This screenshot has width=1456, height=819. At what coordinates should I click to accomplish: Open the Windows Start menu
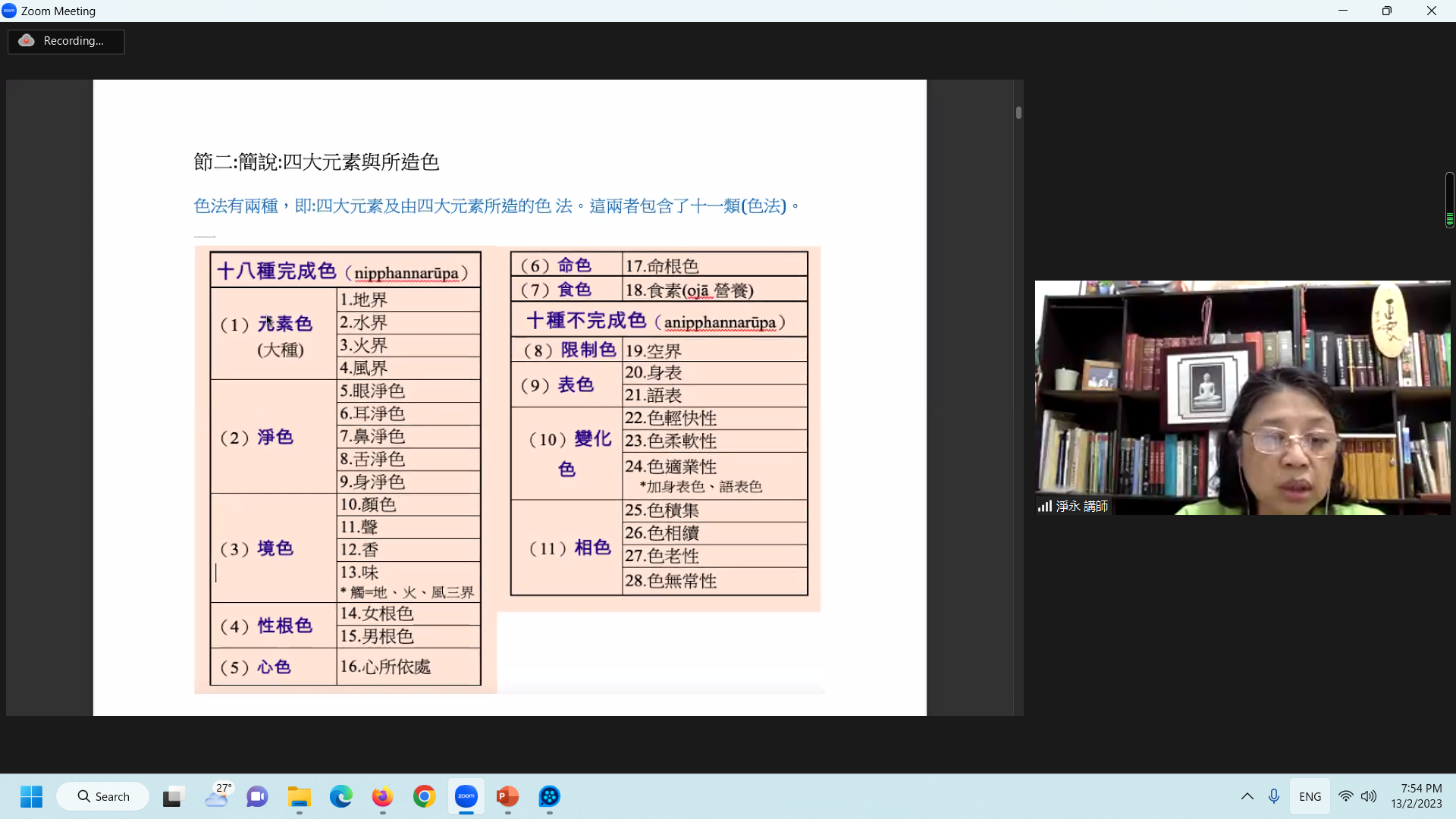click(x=31, y=796)
